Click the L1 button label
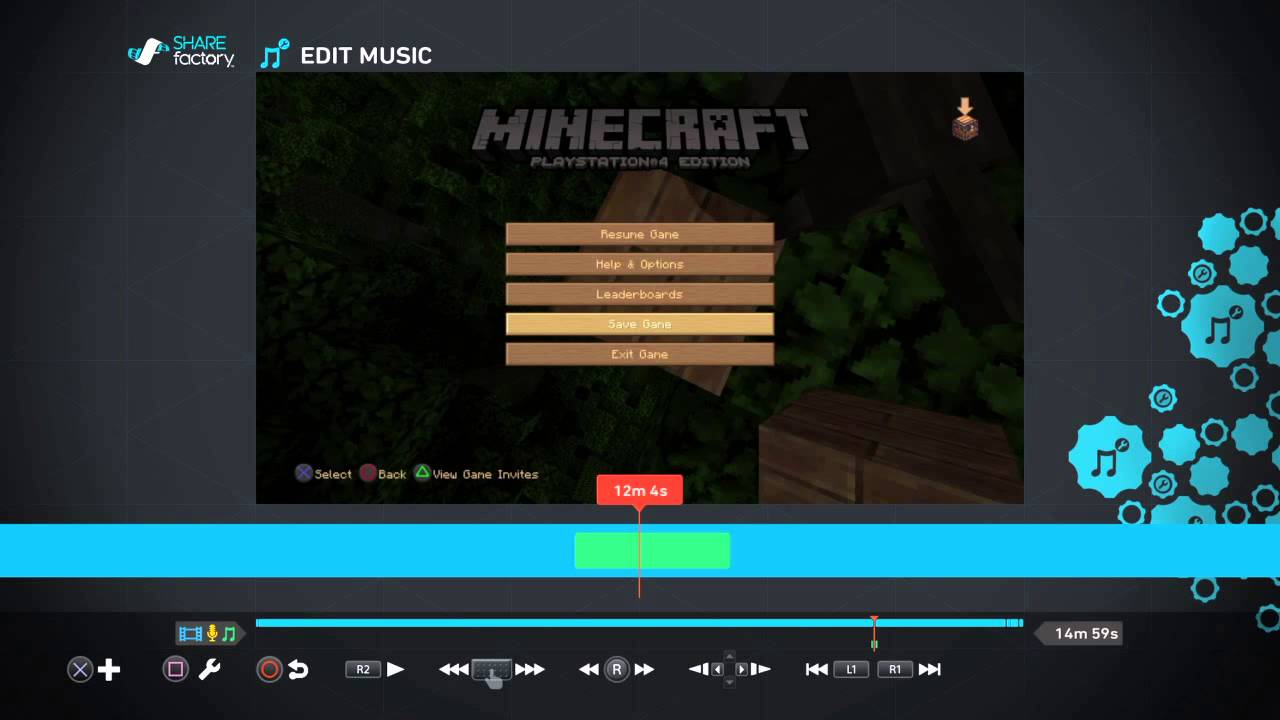Screen dimensions: 1280x720 [x=851, y=670]
